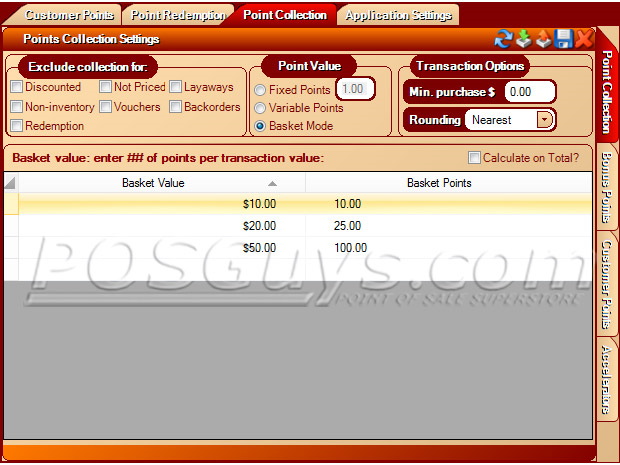Image resolution: width=620 pixels, height=465 pixels.
Task: Click row selector of the $50.00 row
Action: click(11, 248)
